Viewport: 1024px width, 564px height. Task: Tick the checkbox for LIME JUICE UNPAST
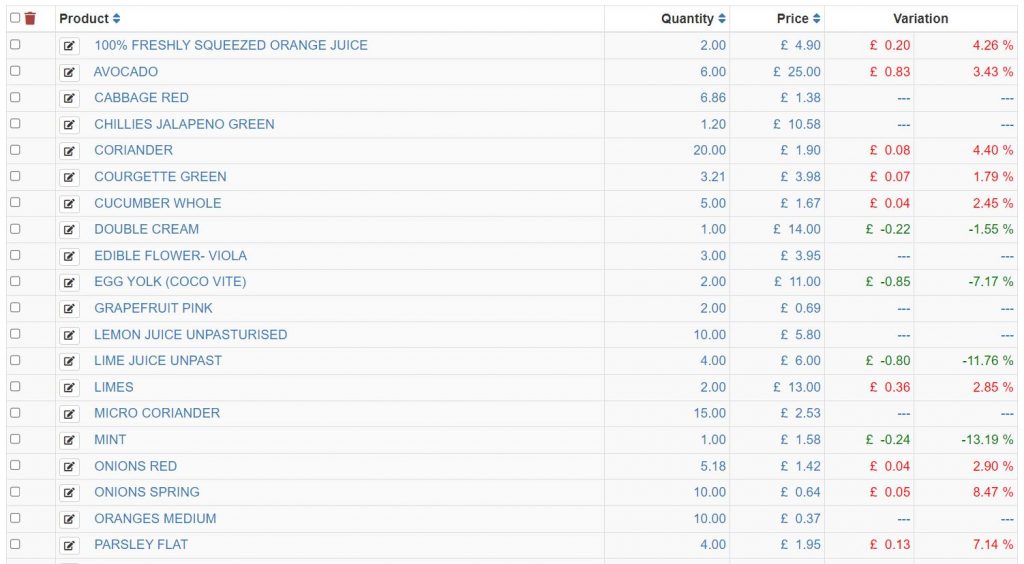point(15,360)
